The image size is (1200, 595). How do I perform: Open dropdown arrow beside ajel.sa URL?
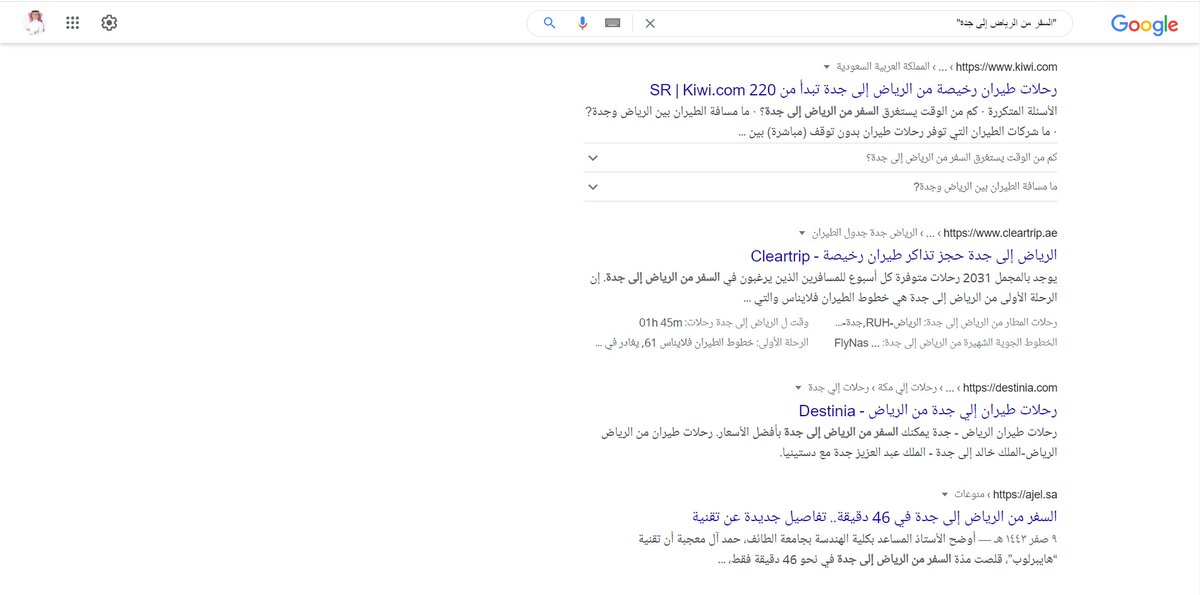point(945,494)
